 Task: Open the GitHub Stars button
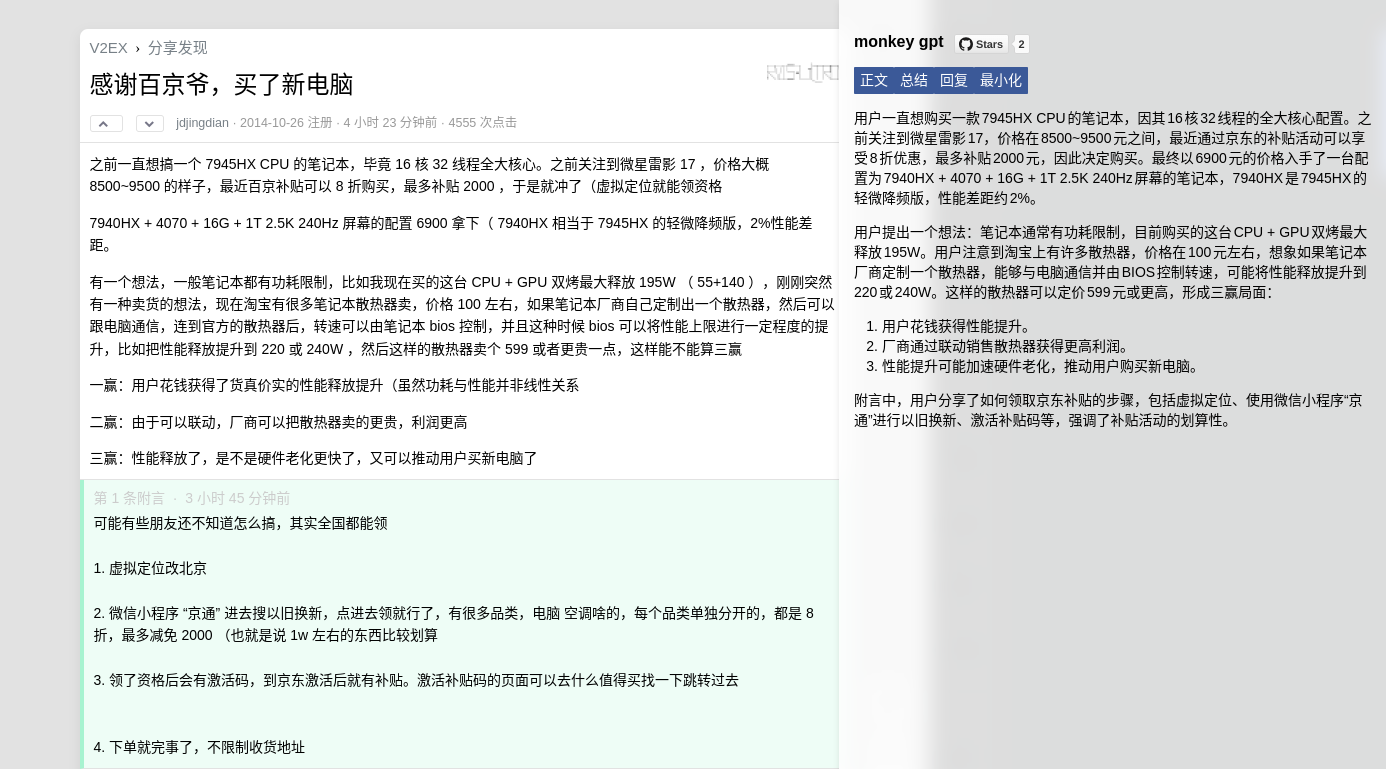click(981, 44)
